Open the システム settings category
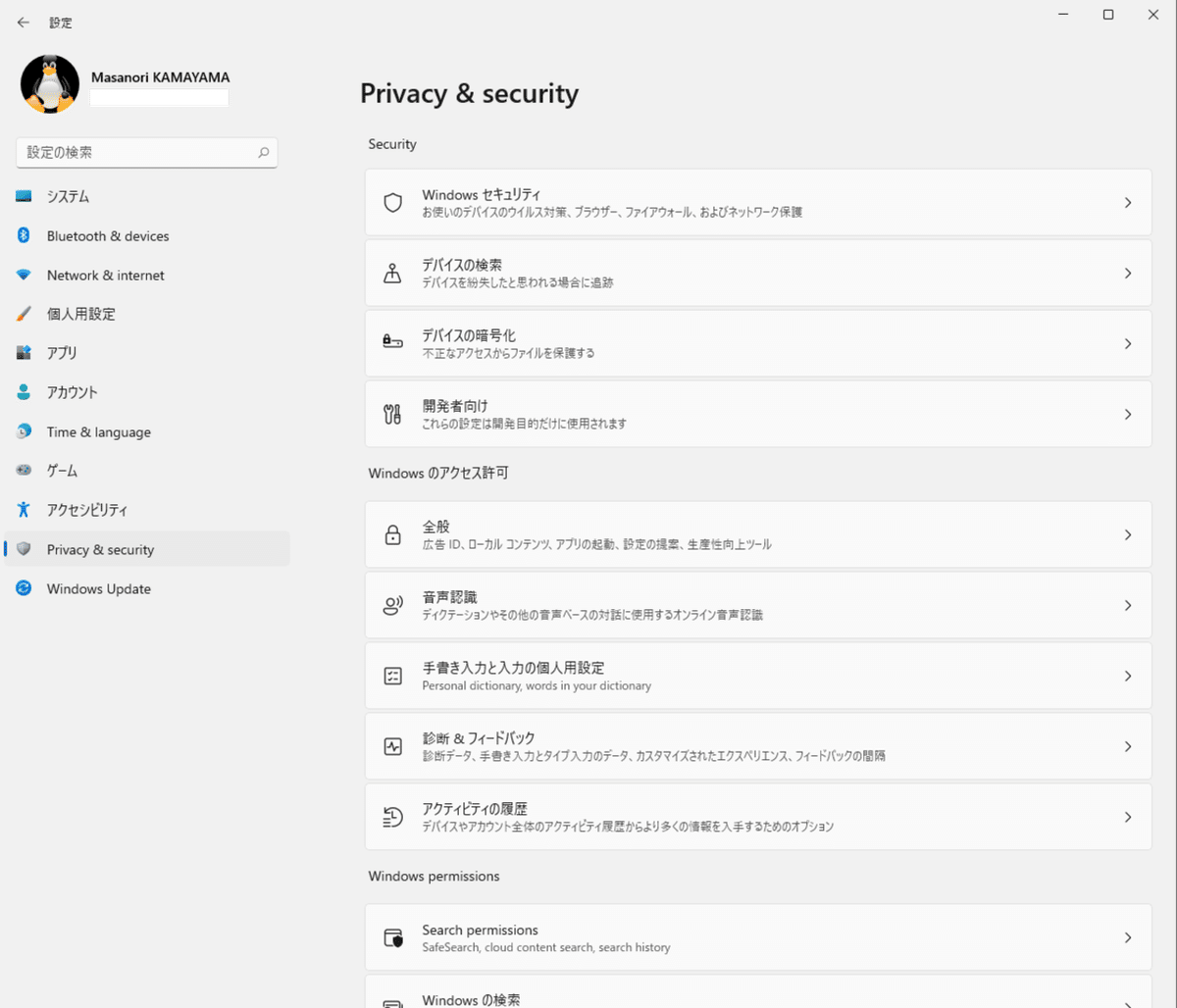Screen dimensions: 1177x1008 coord(69,197)
